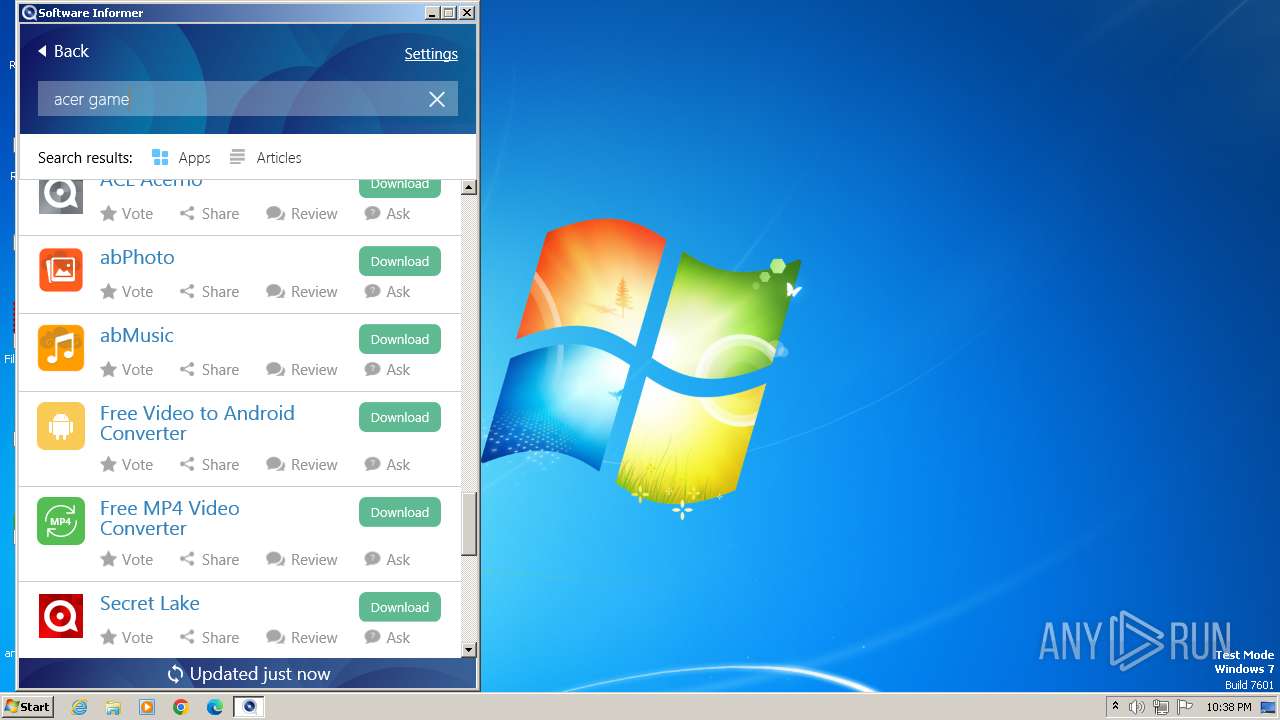
Task: Open Secret Lake title link
Action: [150, 603]
